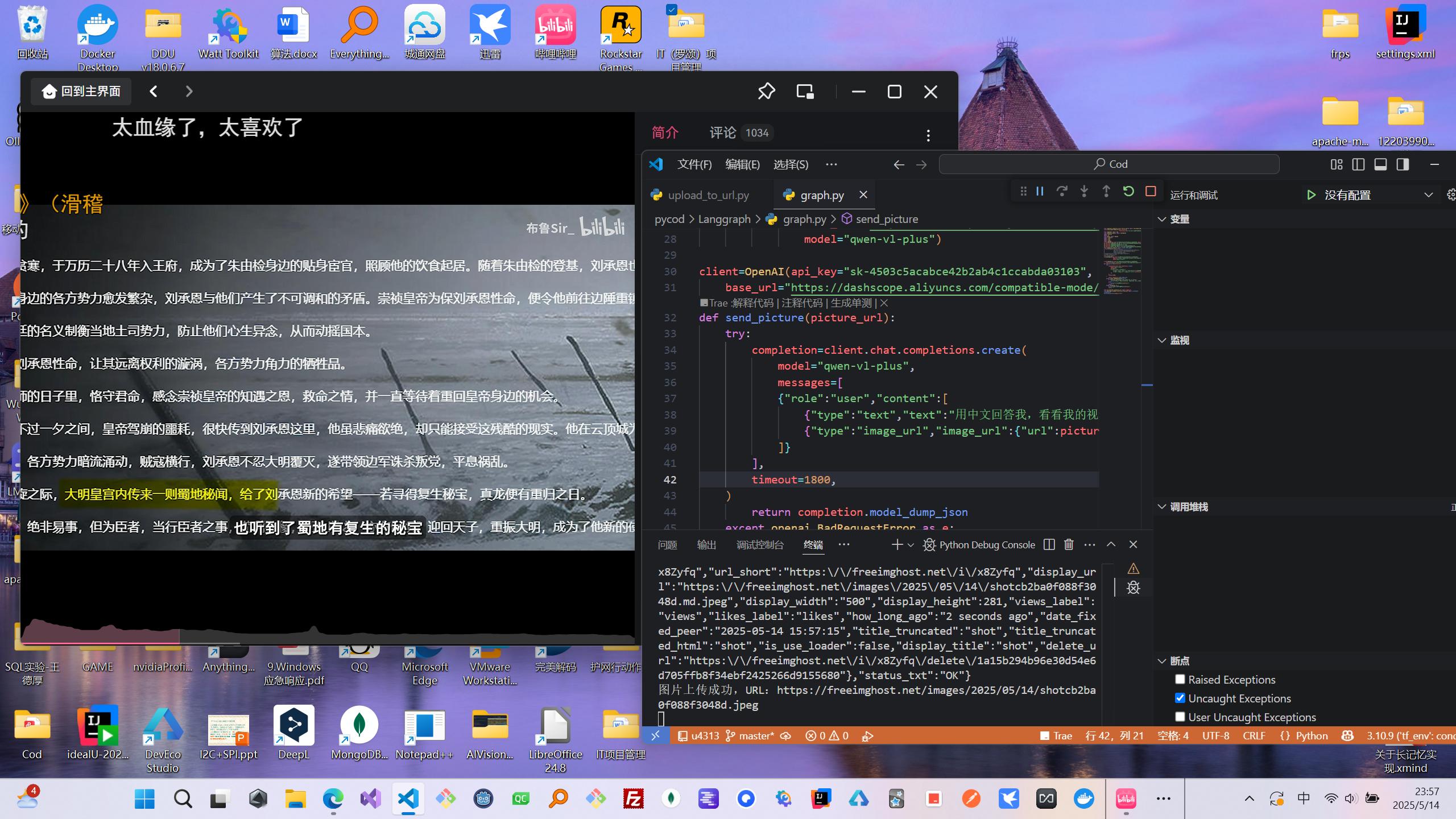Pin the bilibili player window
The height and width of the screenshot is (819, 1456).
click(766, 92)
